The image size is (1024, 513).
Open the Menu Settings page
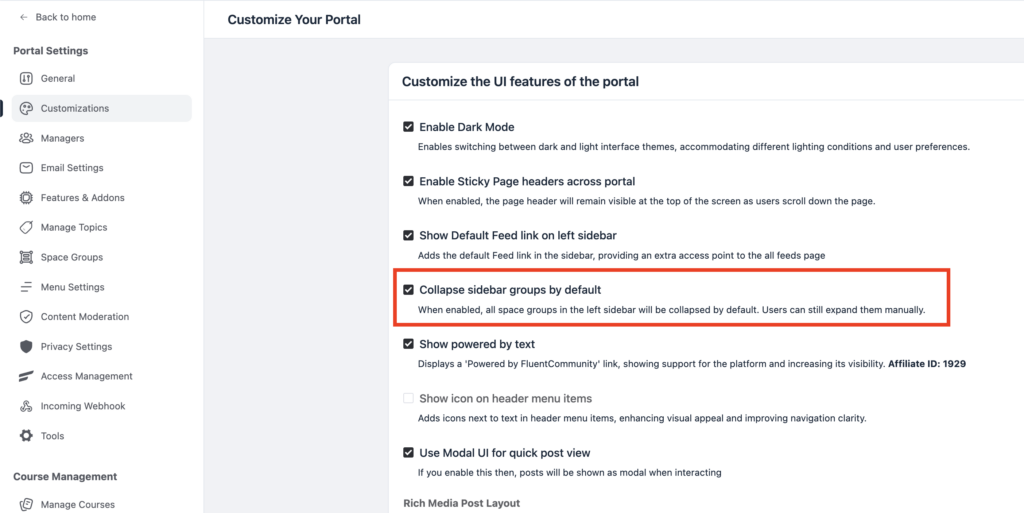tap(72, 287)
